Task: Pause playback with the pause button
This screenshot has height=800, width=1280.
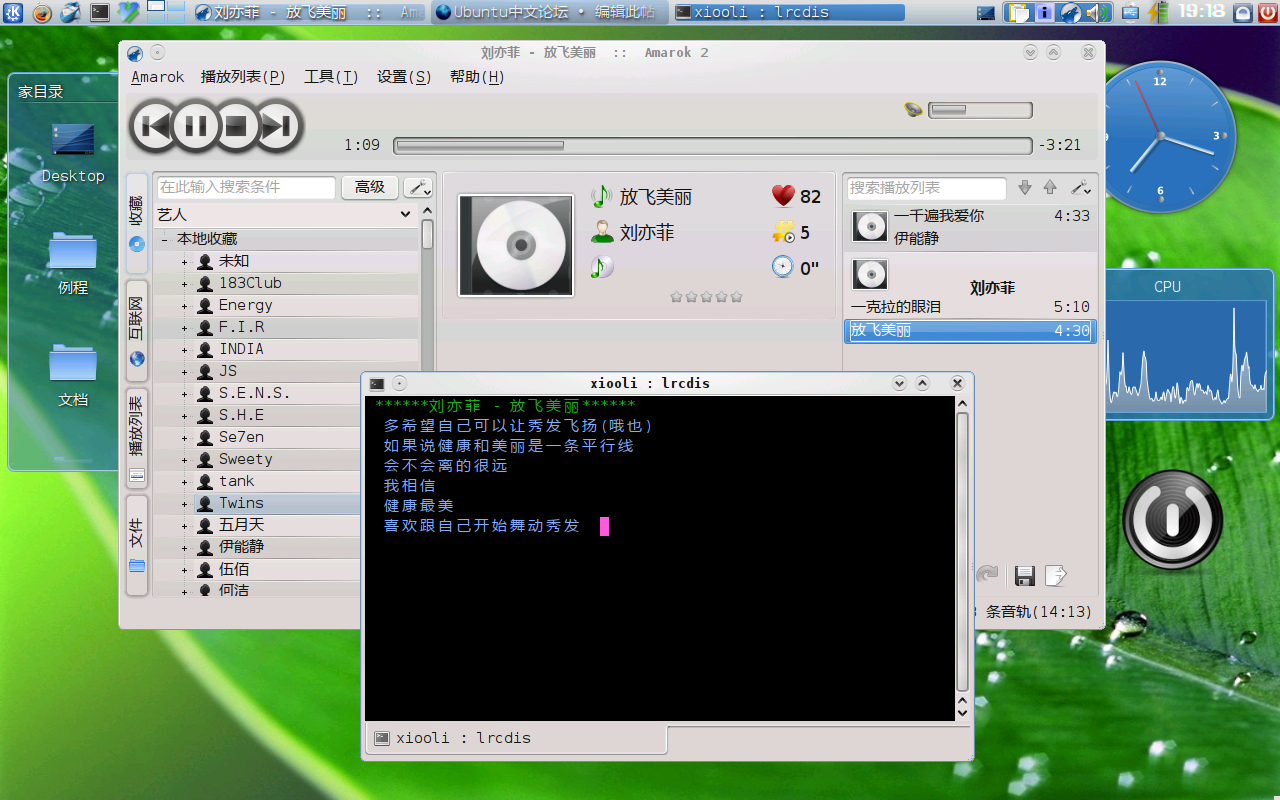Action: point(196,126)
